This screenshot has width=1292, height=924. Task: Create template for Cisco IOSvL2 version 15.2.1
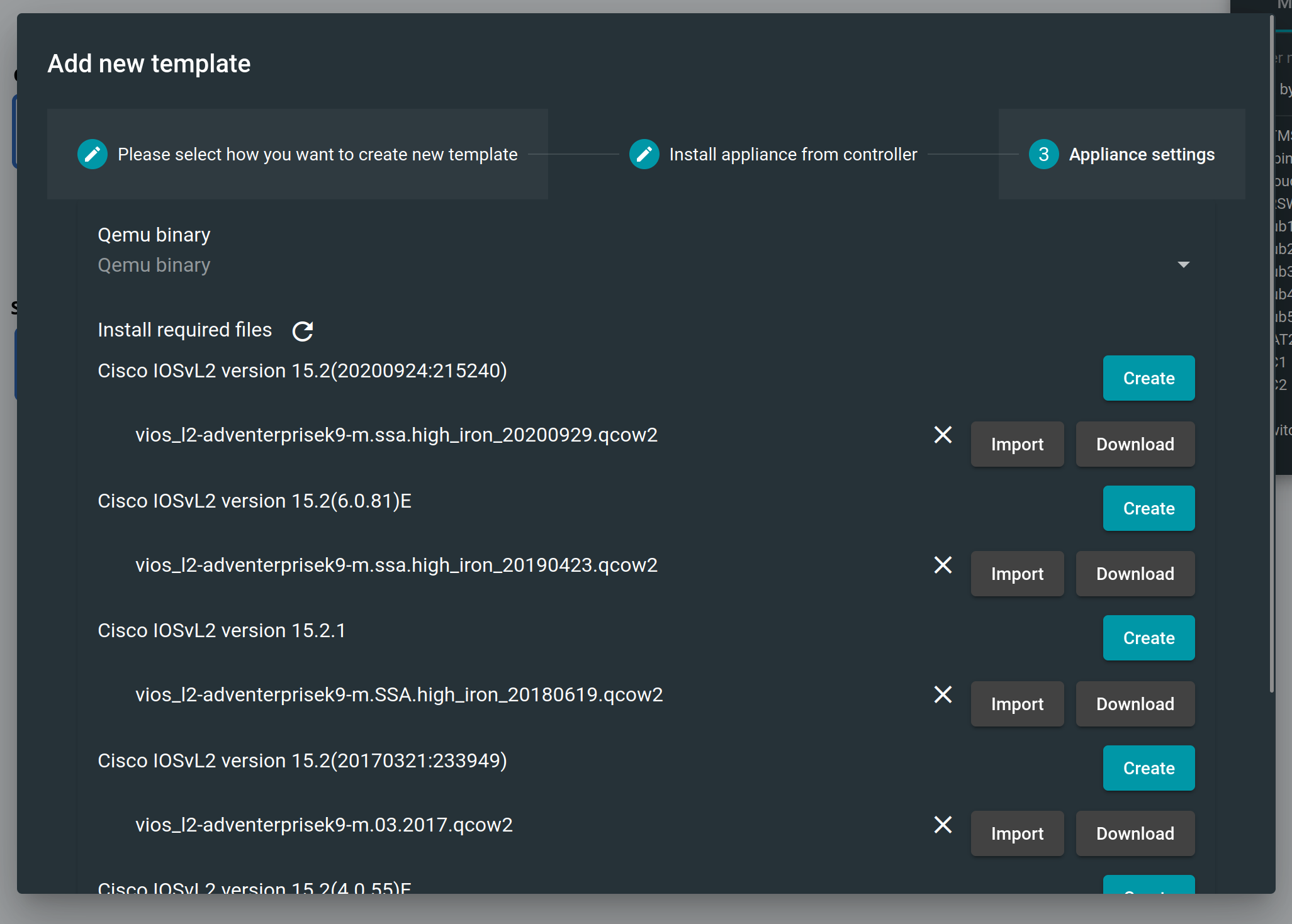[1149, 638]
